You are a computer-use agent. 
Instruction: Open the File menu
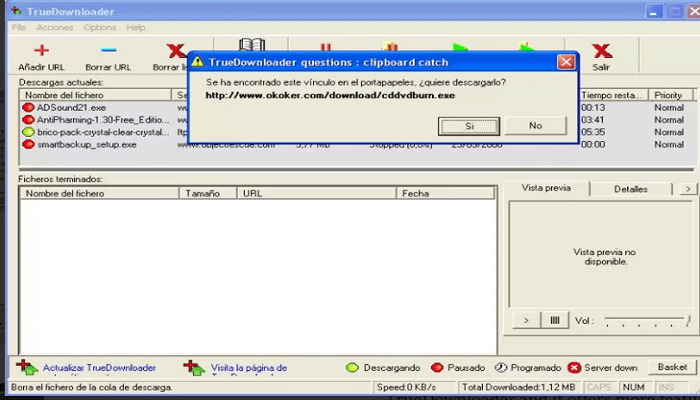tap(19, 28)
